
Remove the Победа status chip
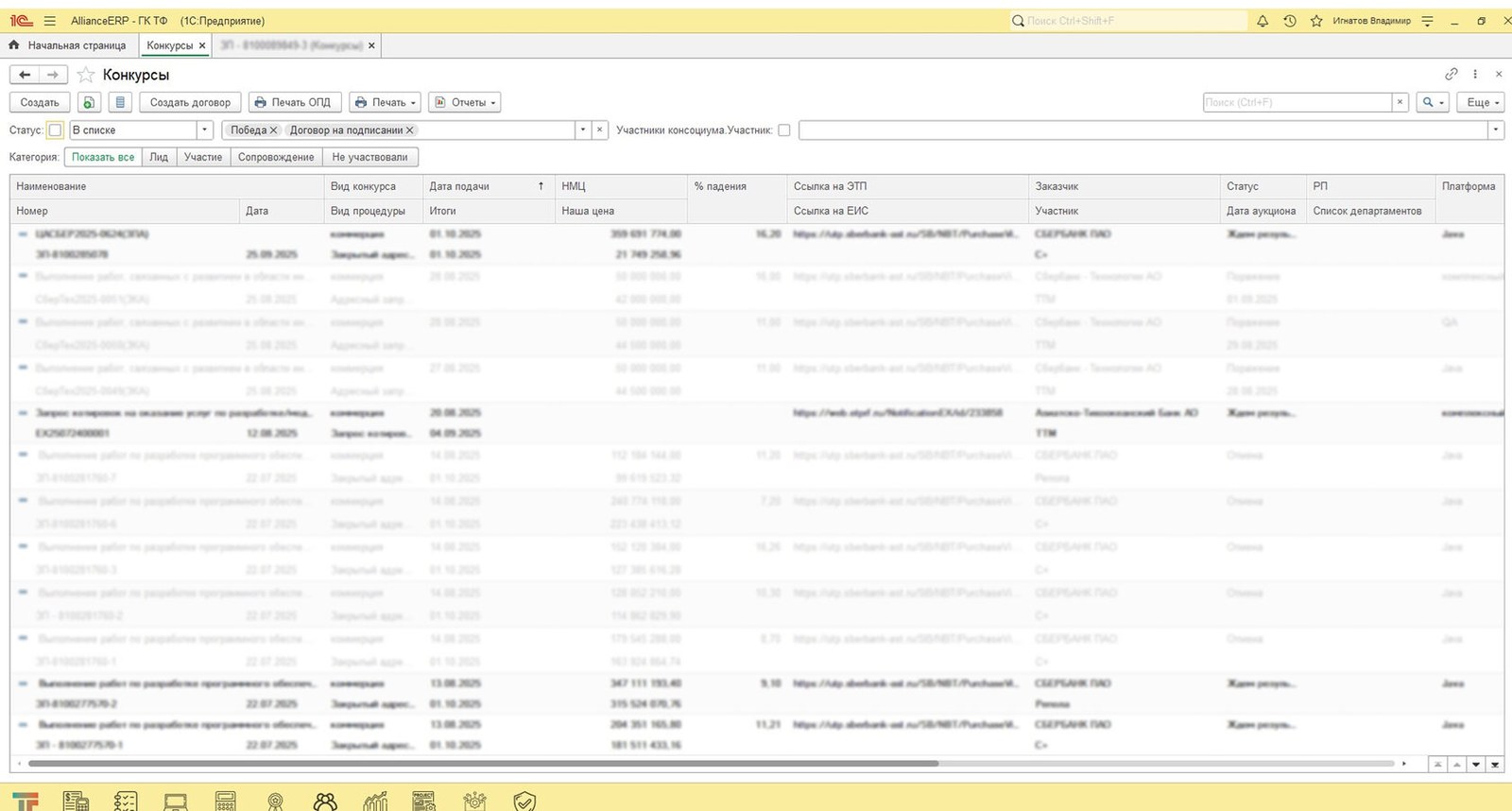(x=274, y=130)
